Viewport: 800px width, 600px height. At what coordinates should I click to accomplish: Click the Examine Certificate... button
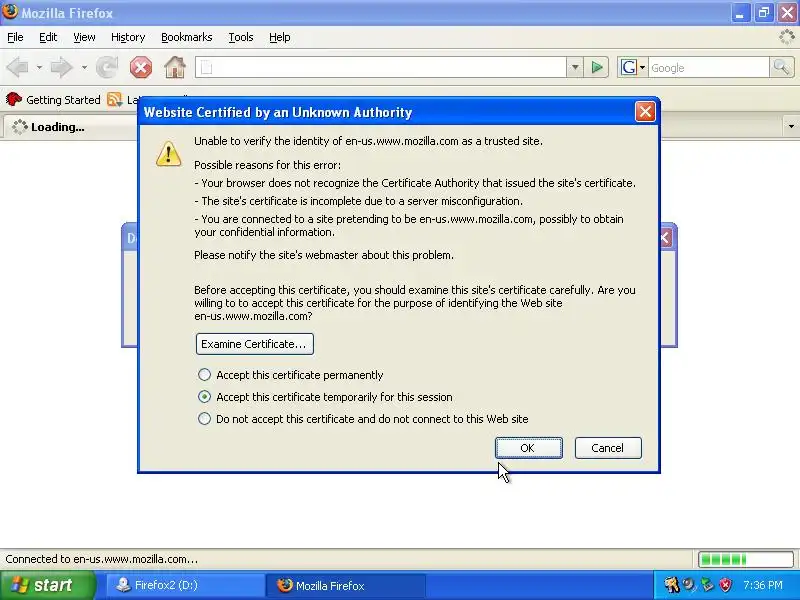(255, 344)
